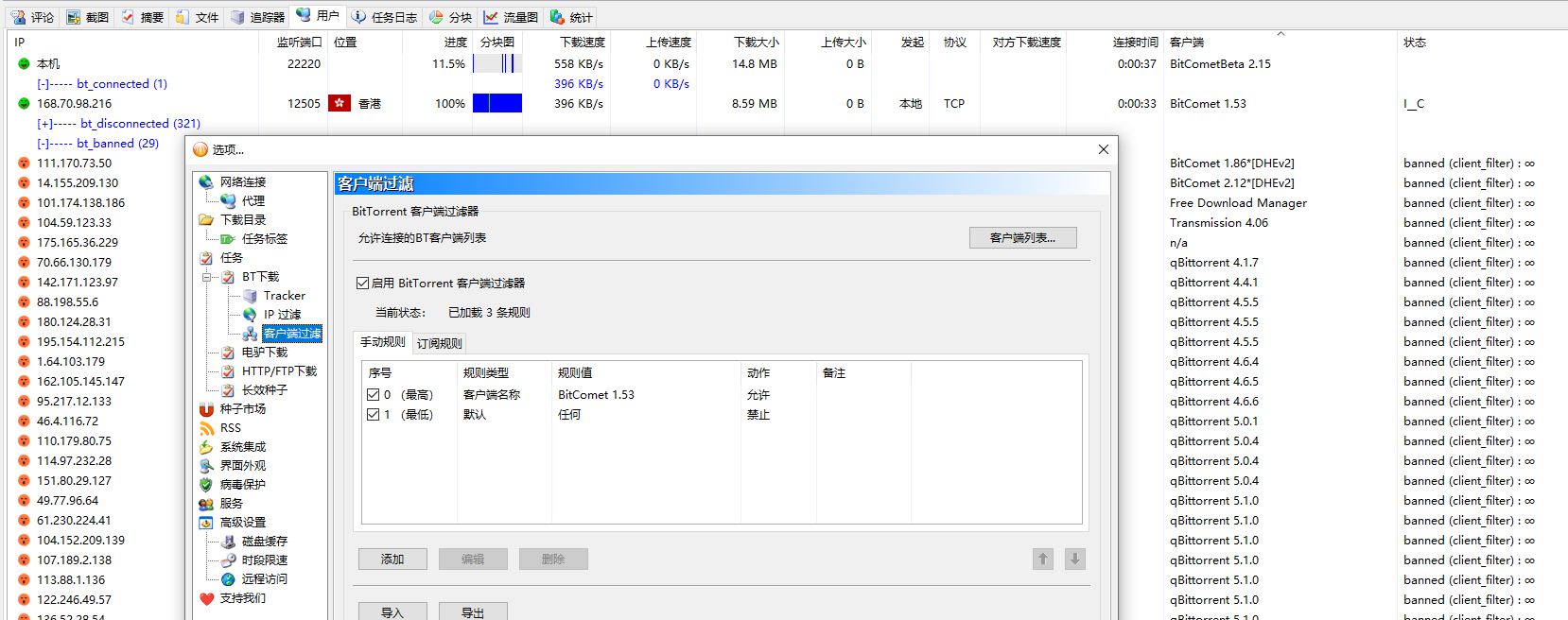The height and width of the screenshot is (620, 1568).
Task: Select 代理 settings icon
Action: pyautogui.click(x=228, y=200)
